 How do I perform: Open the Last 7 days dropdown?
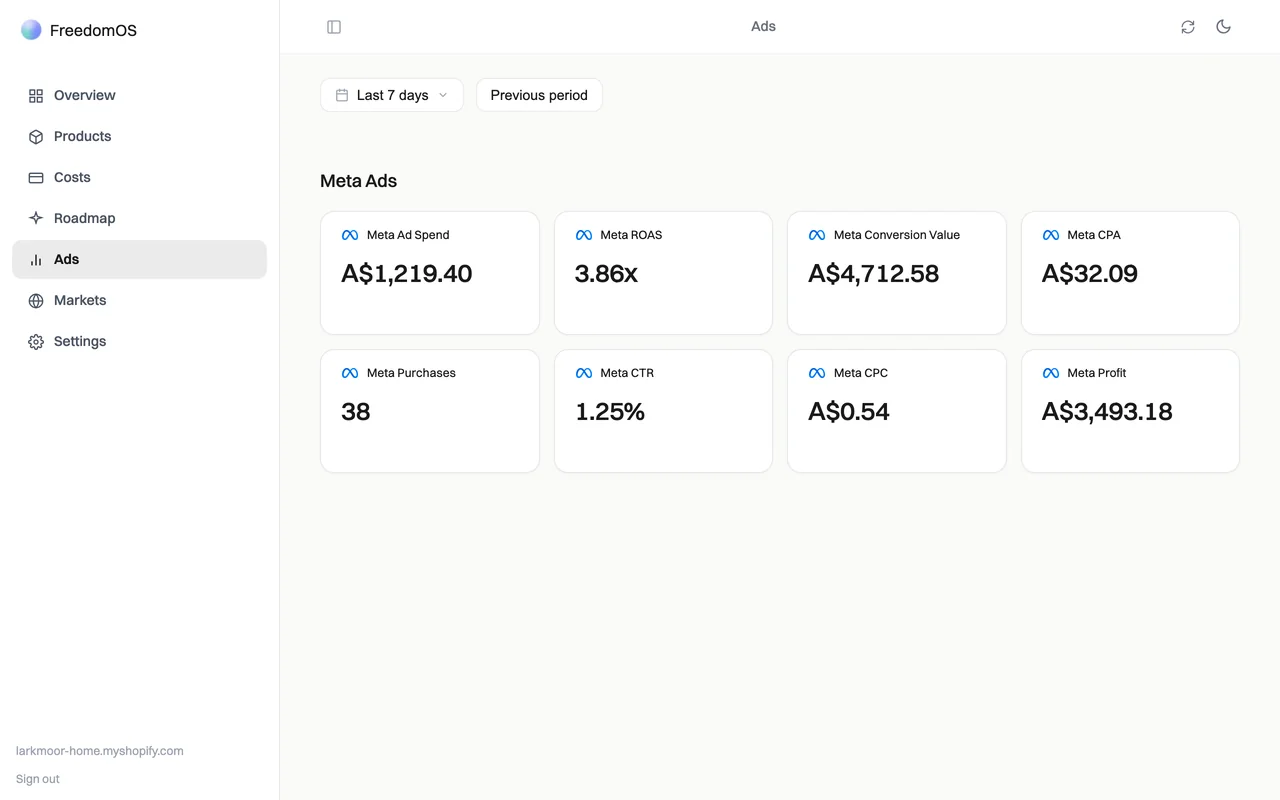[x=392, y=95]
